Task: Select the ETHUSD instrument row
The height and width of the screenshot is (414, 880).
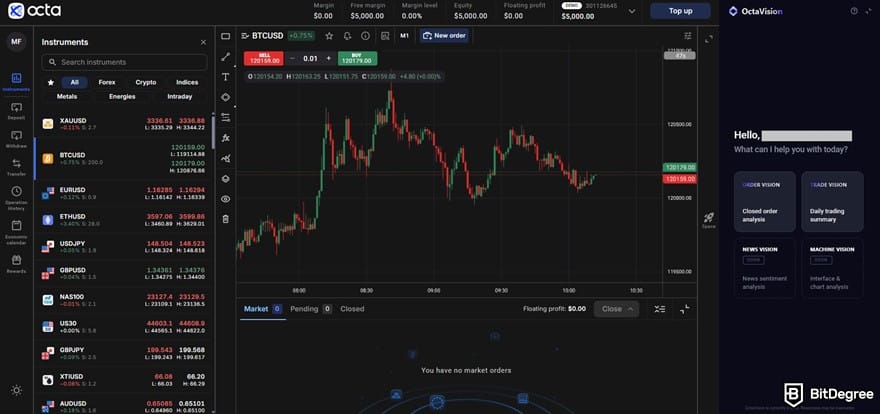Action: click(x=123, y=220)
